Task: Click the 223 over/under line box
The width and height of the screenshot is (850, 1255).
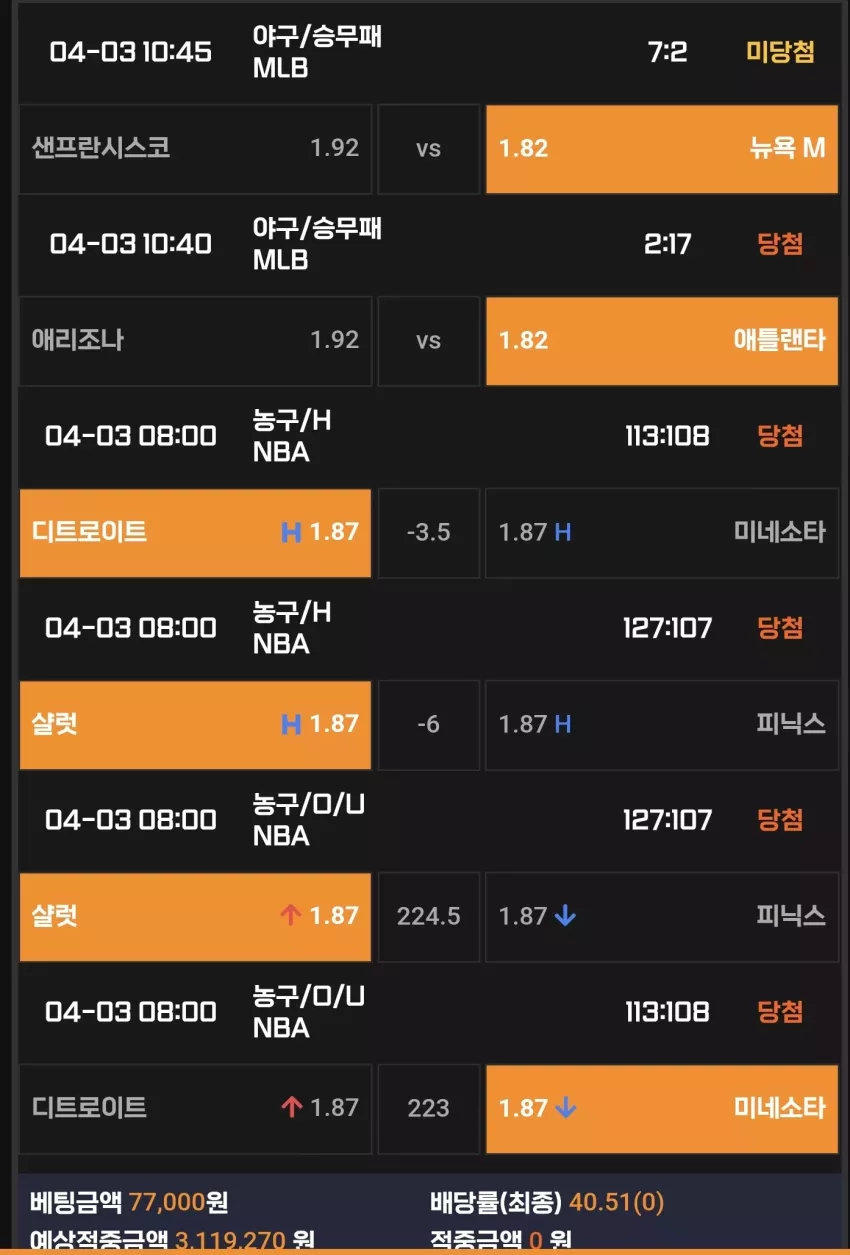Action: [x=429, y=1109]
